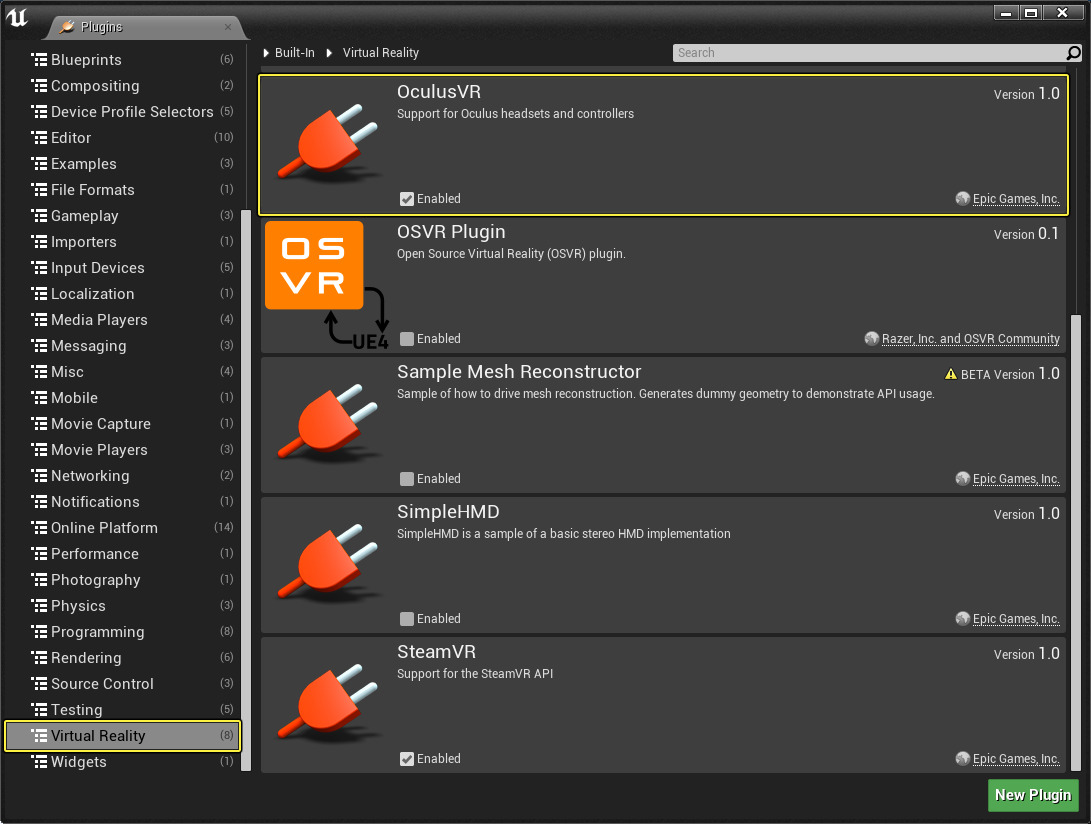Click the OSVR Plugin orange logo
Screen dimensions: 1091x824
314,265
